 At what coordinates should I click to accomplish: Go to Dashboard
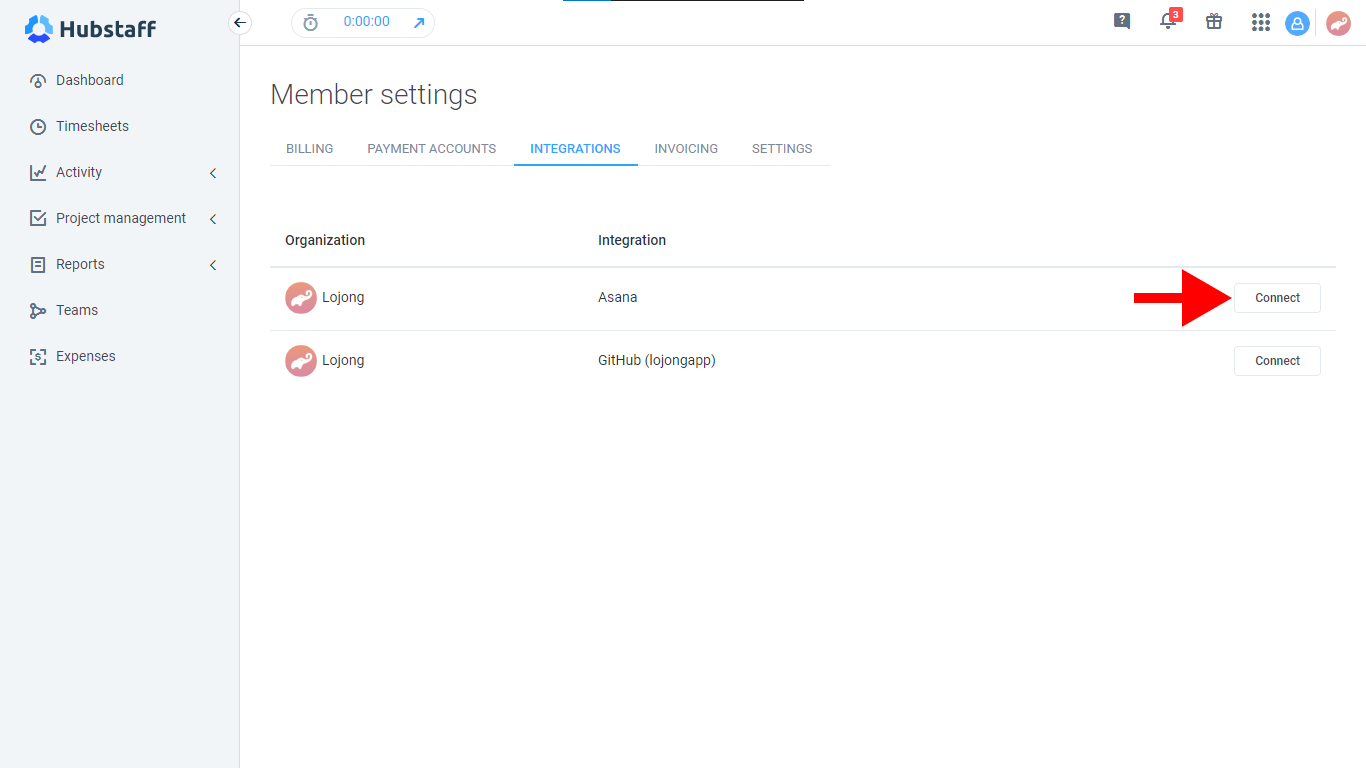pyautogui.click(x=90, y=80)
